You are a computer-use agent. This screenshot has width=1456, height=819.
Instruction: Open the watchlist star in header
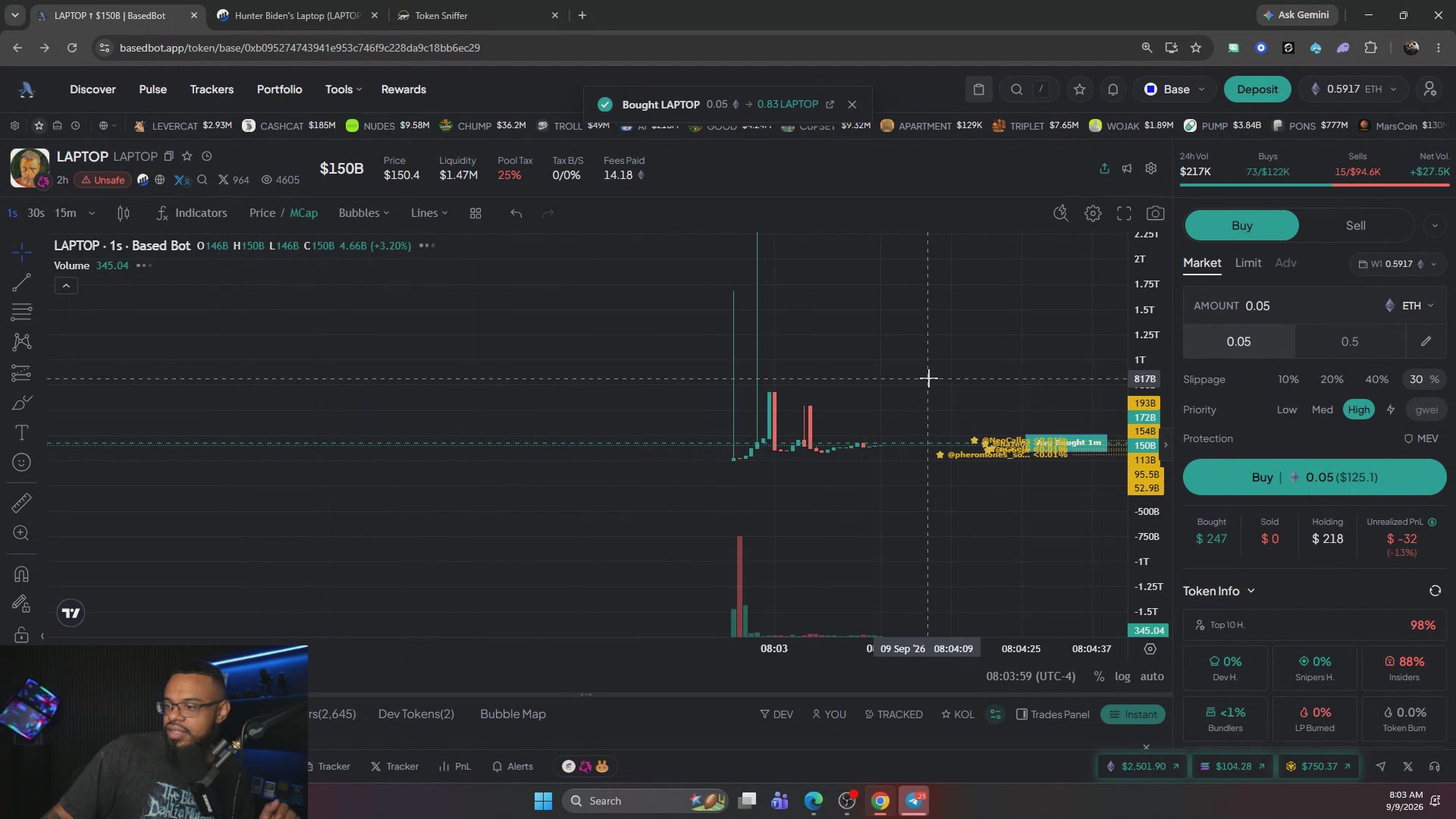point(1080,89)
